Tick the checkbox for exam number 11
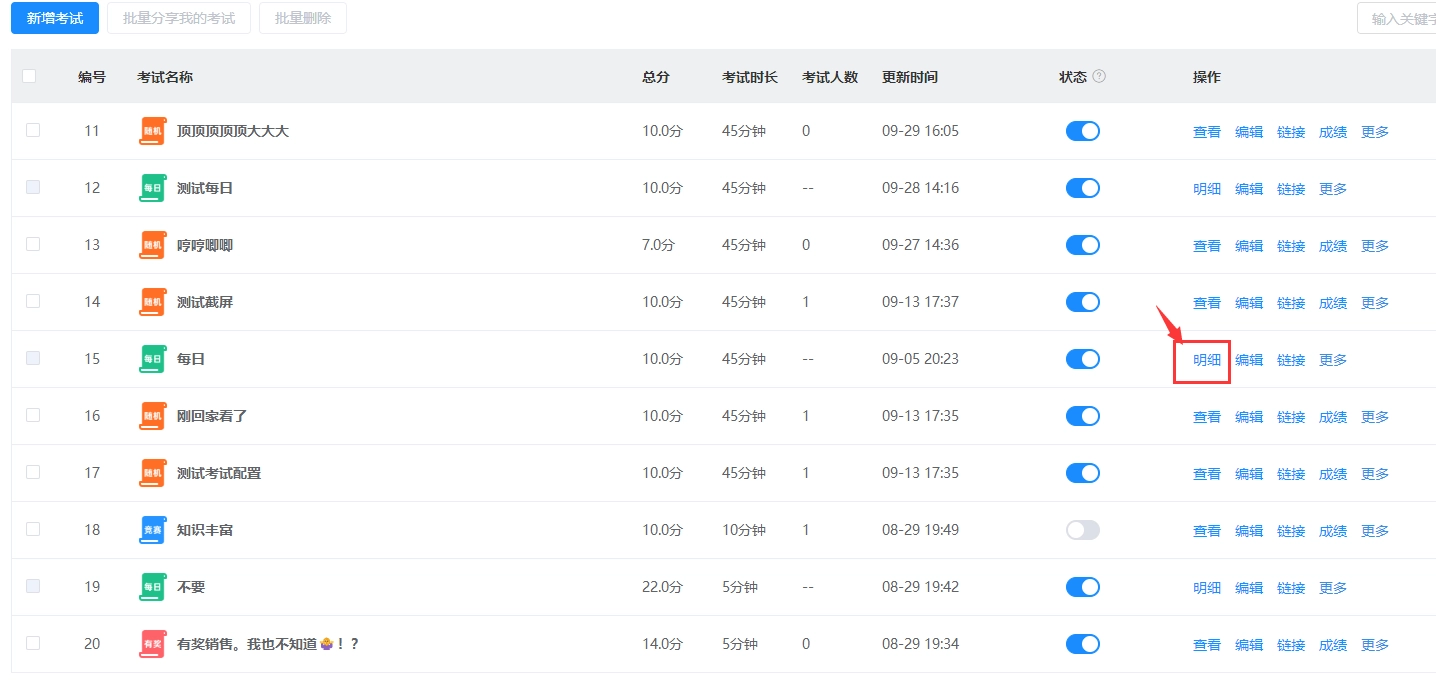The height and width of the screenshot is (686, 1436). (x=33, y=130)
